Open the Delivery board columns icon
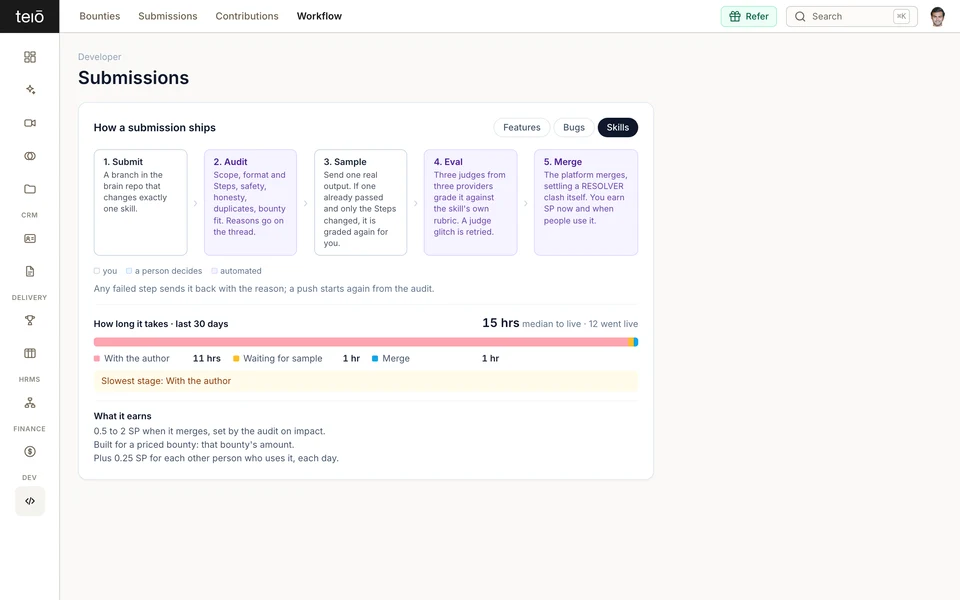The width and height of the screenshot is (960, 600). click(x=29, y=353)
